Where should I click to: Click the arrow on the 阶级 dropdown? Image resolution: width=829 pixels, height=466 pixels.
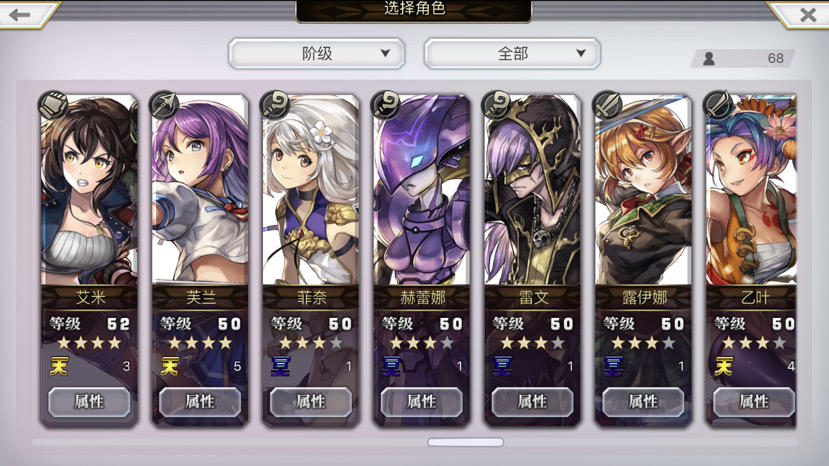(385, 53)
